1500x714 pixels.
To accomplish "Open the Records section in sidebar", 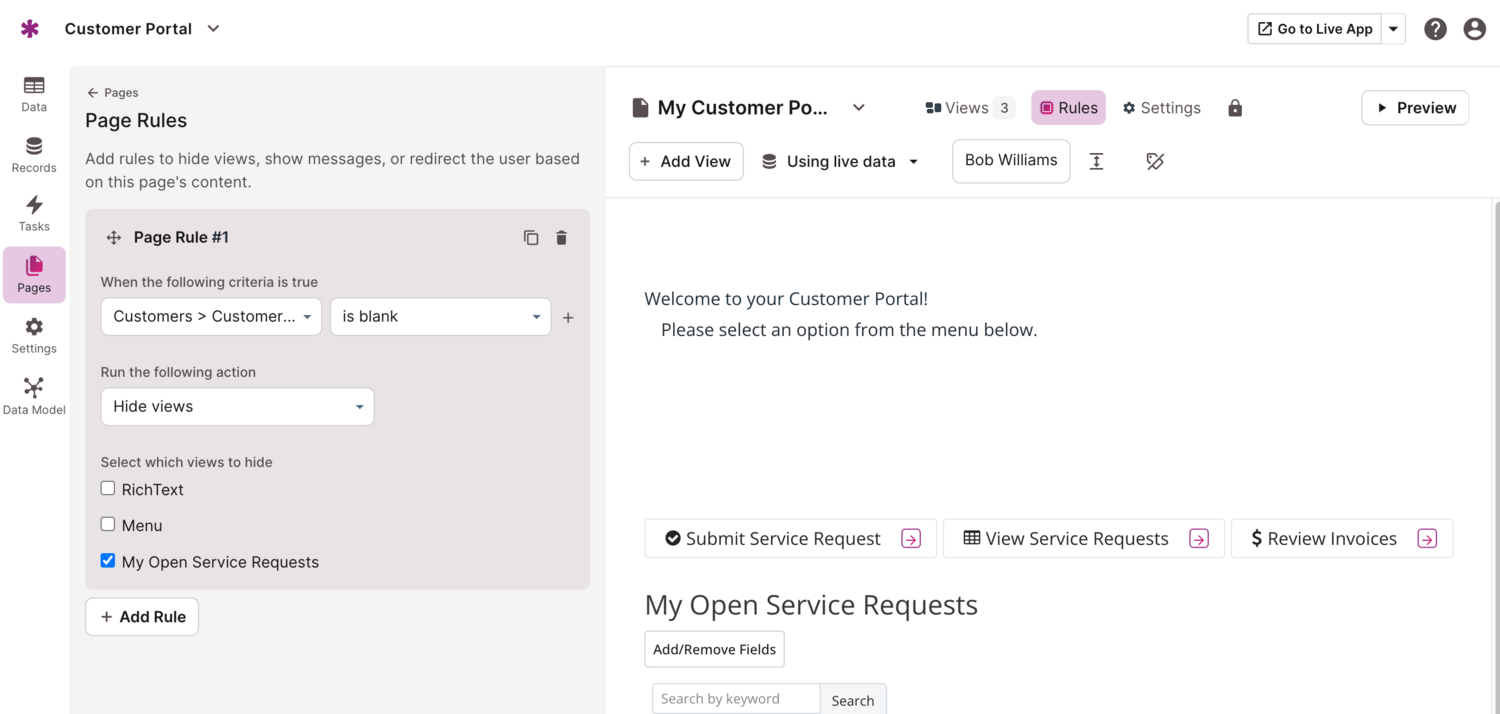I will coord(34,155).
